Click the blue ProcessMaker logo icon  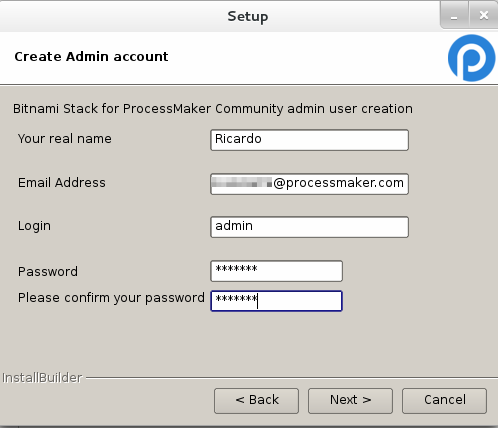point(471,58)
